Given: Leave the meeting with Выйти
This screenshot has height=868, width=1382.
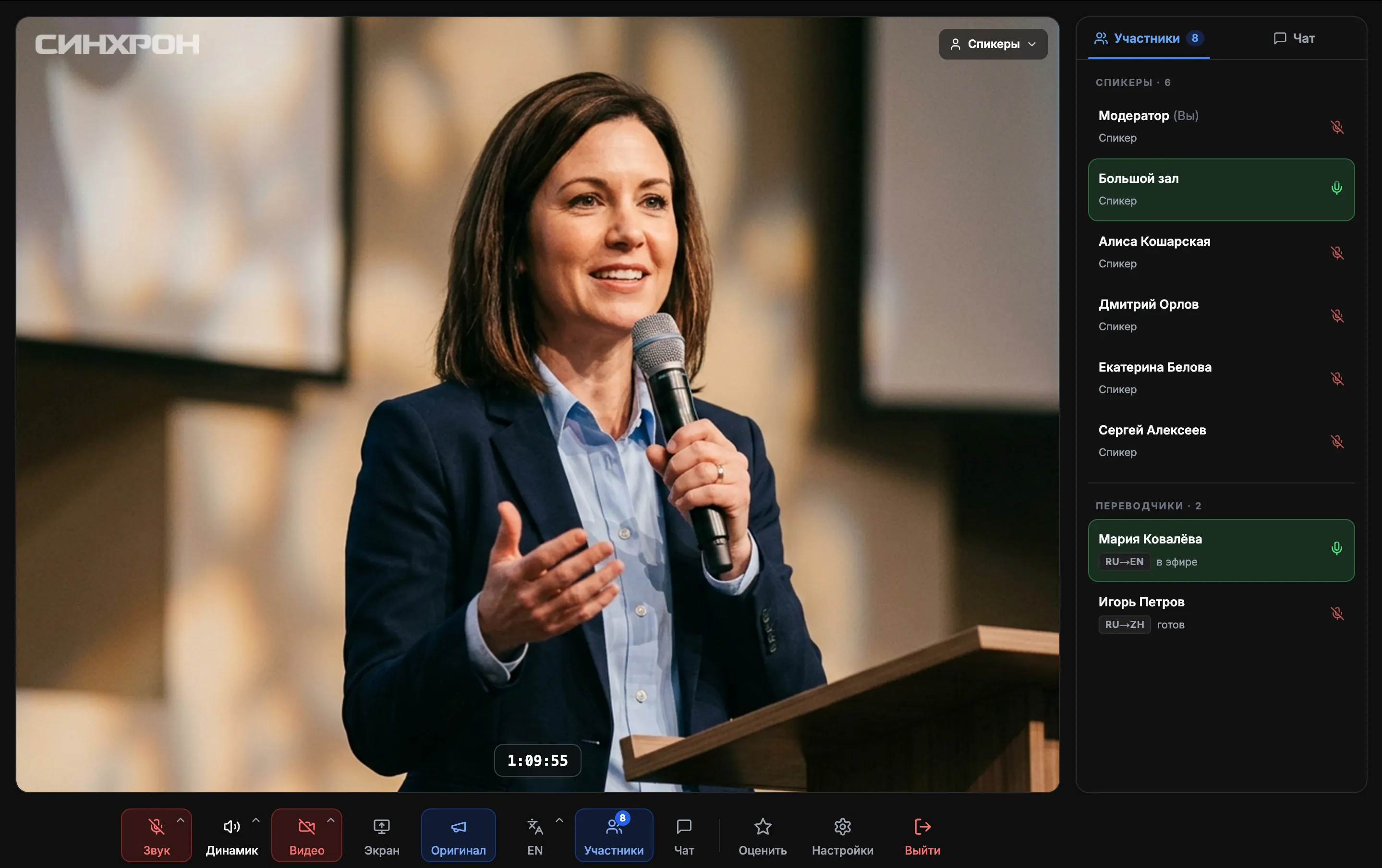Looking at the screenshot, I should tap(922, 835).
